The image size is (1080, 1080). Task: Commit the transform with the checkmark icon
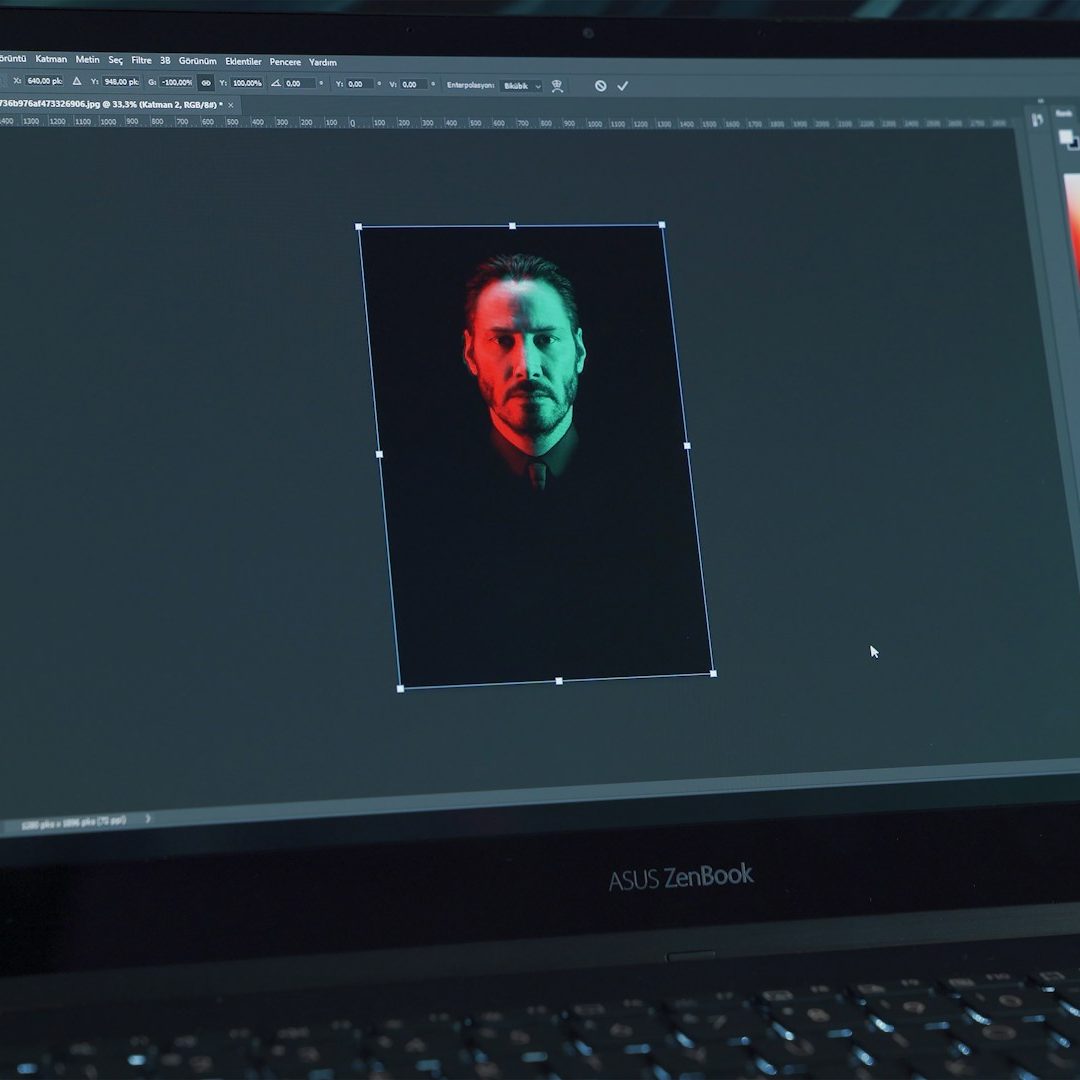point(622,86)
